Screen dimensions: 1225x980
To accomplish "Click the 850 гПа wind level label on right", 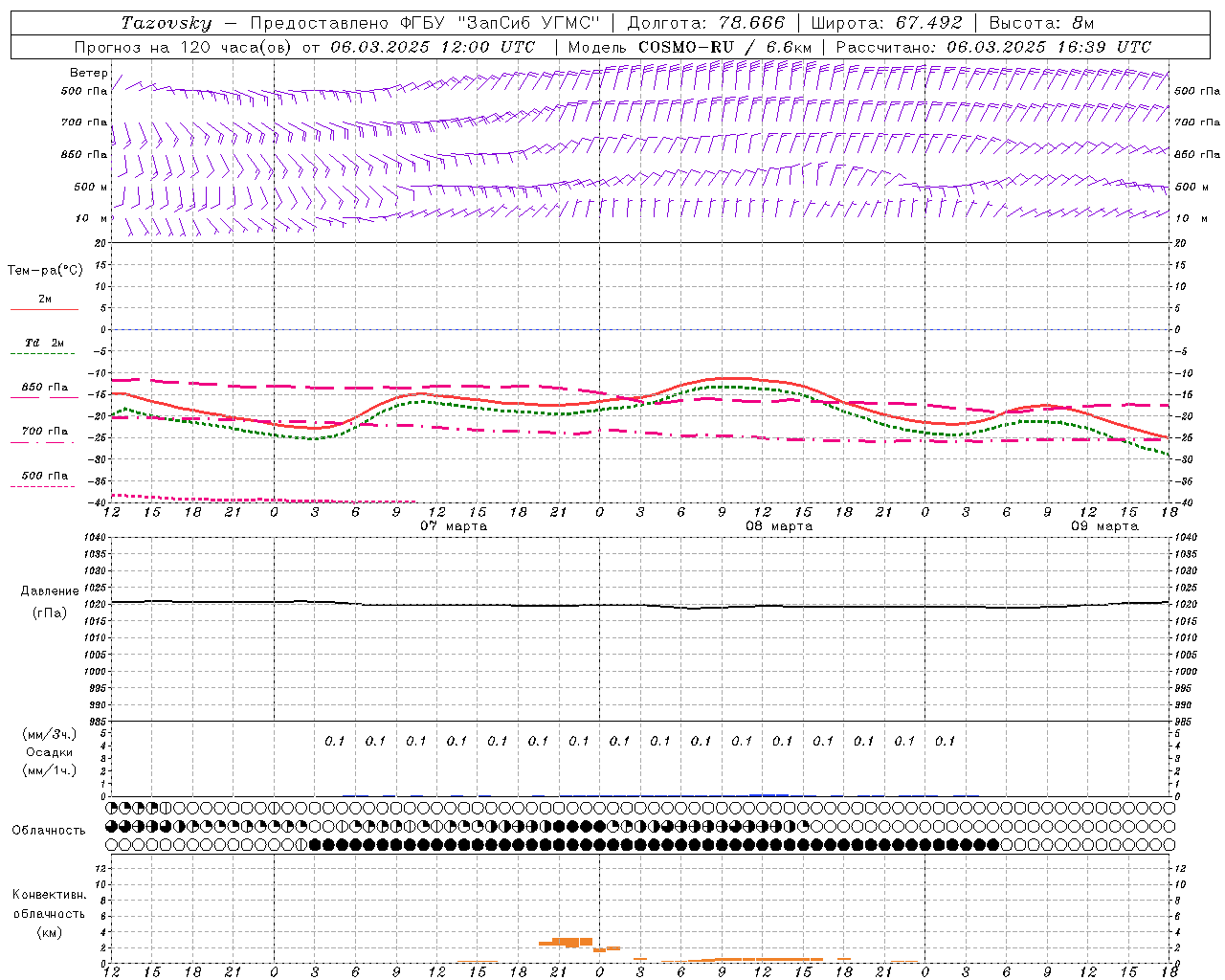I will 1197,154.
